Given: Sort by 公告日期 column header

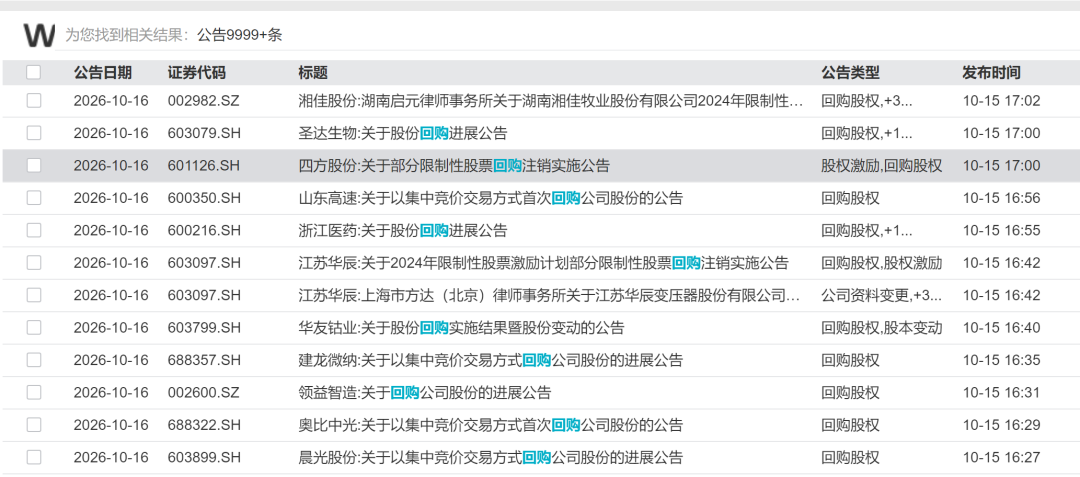Looking at the screenshot, I should 103,73.
